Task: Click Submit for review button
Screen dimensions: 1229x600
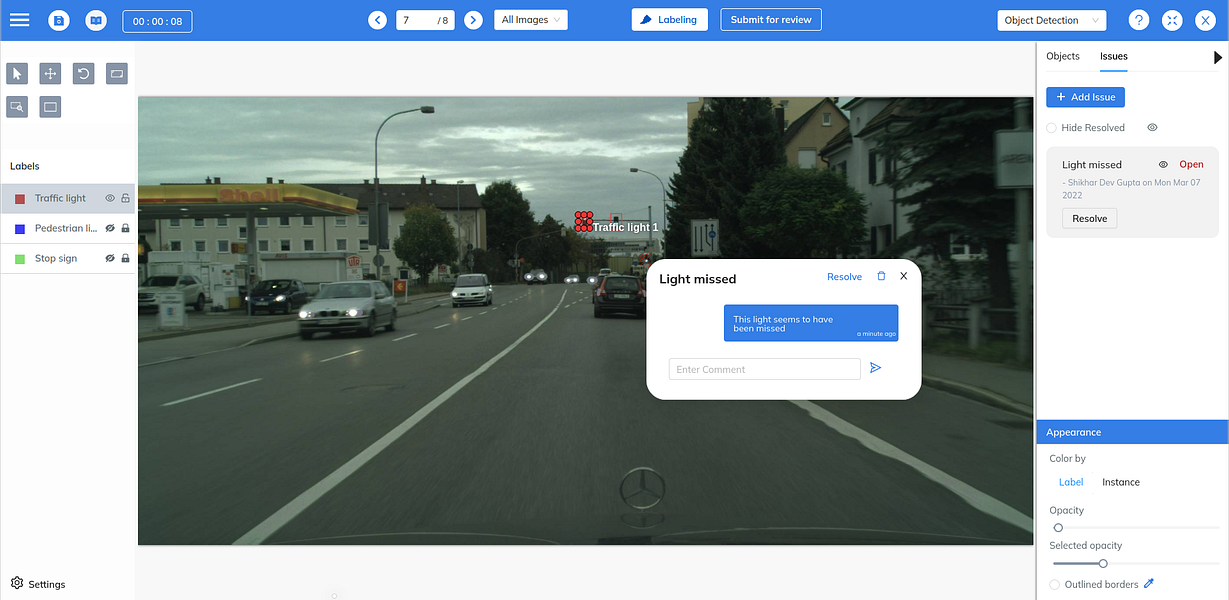Action: [771, 20]
